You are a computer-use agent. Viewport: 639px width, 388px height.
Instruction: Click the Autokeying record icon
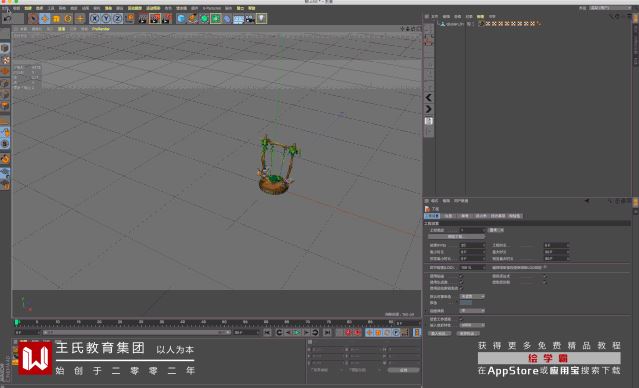pyautogui.click(x=357, y=333)
